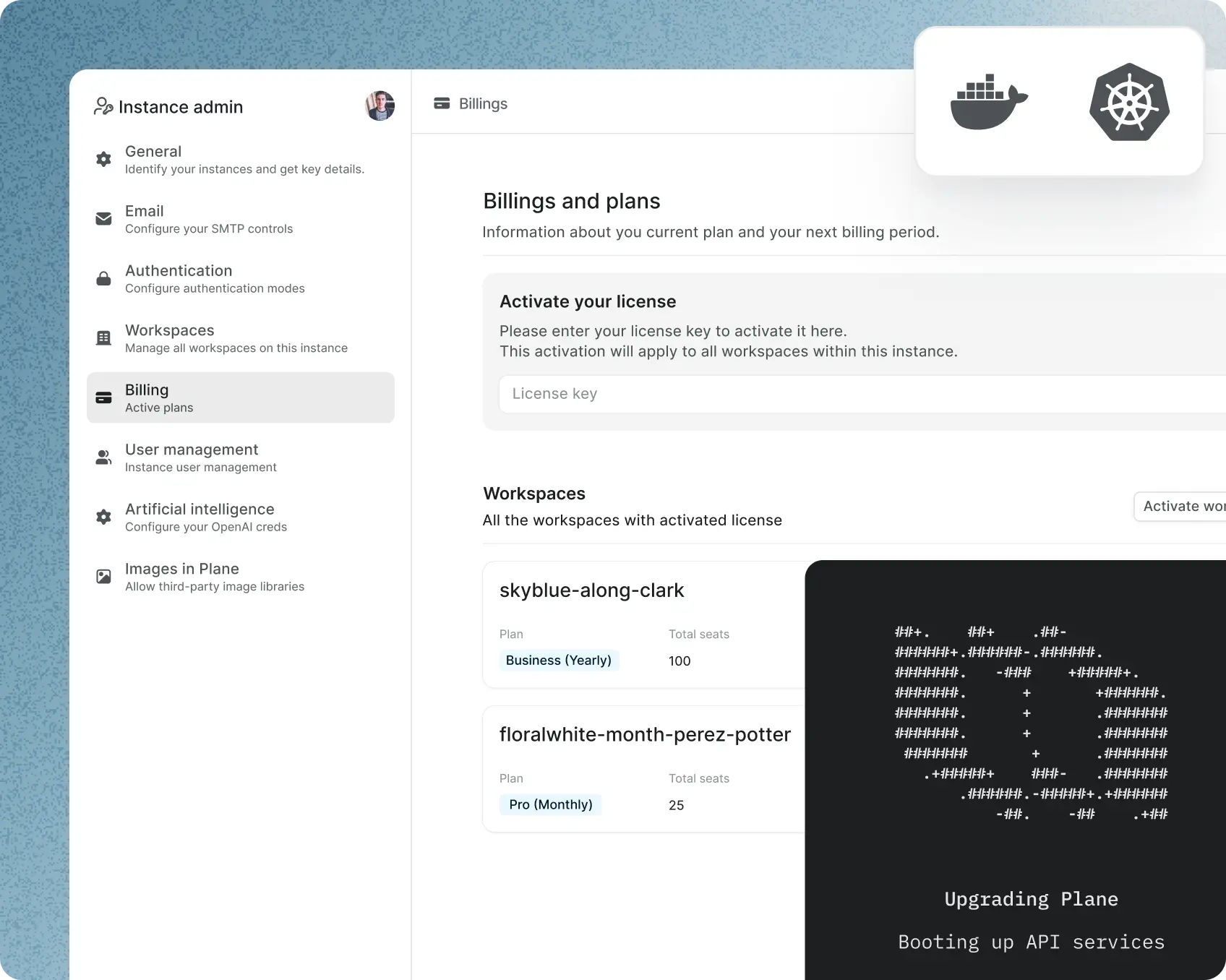Select the Docker whale logo
The image size is (1226, 980).
pyautogui.click(x=988, y=102)
